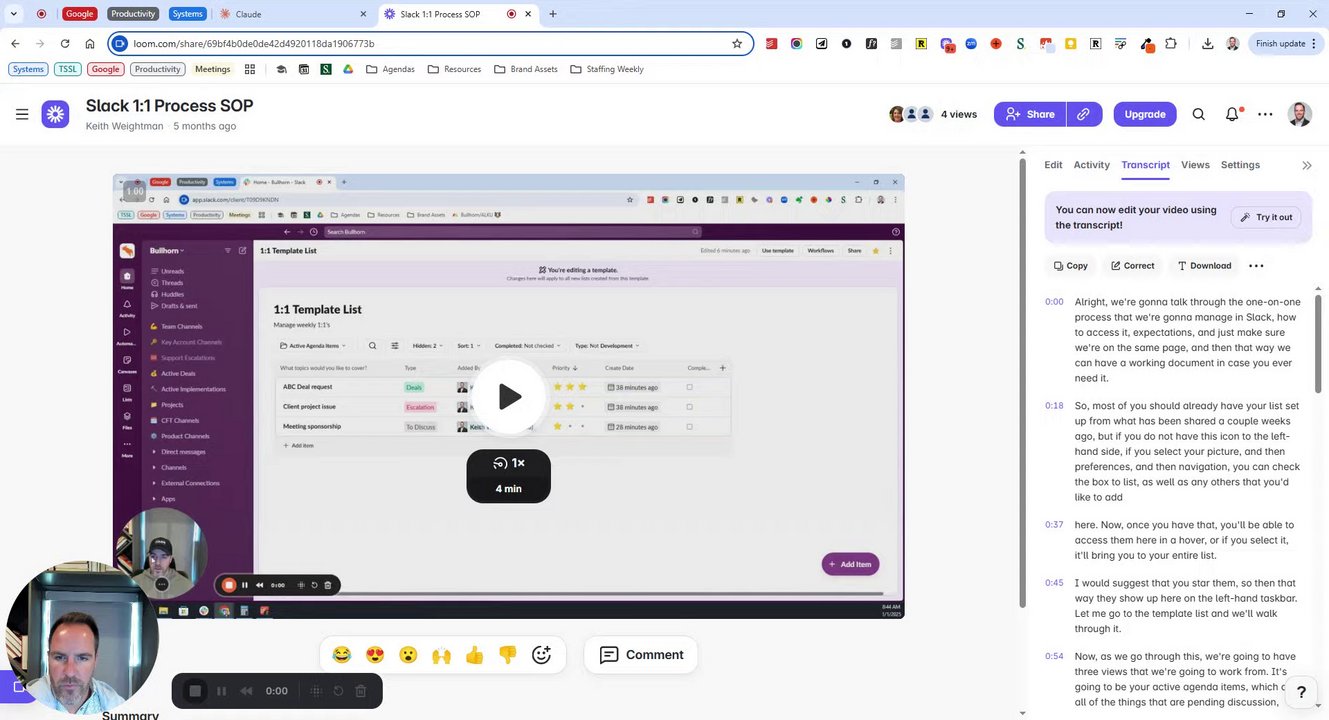The height and width of the screenshot is (720, 1329).
Task: Jump to transcript timestamp 0:18
Action: click(1054, 406)
